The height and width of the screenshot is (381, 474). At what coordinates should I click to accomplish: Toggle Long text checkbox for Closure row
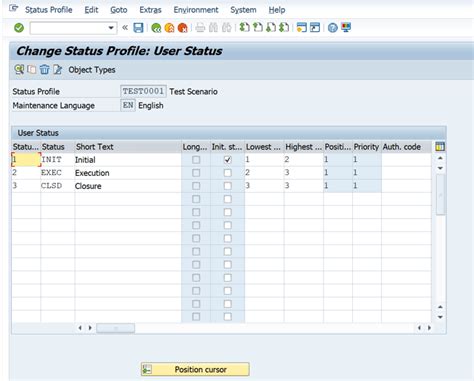coord(196,186)
